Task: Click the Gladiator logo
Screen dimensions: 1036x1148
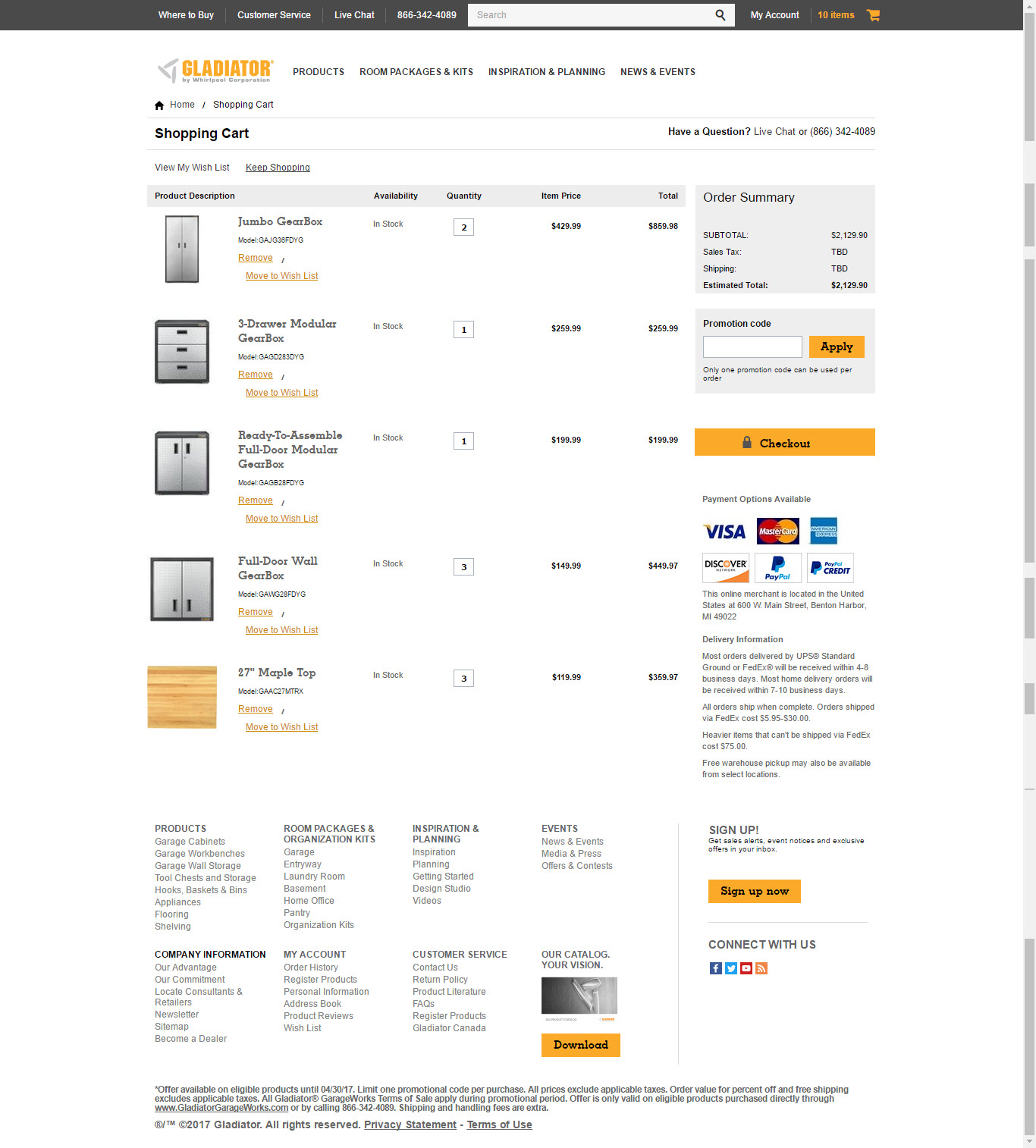Action: (x=215, y=71)
